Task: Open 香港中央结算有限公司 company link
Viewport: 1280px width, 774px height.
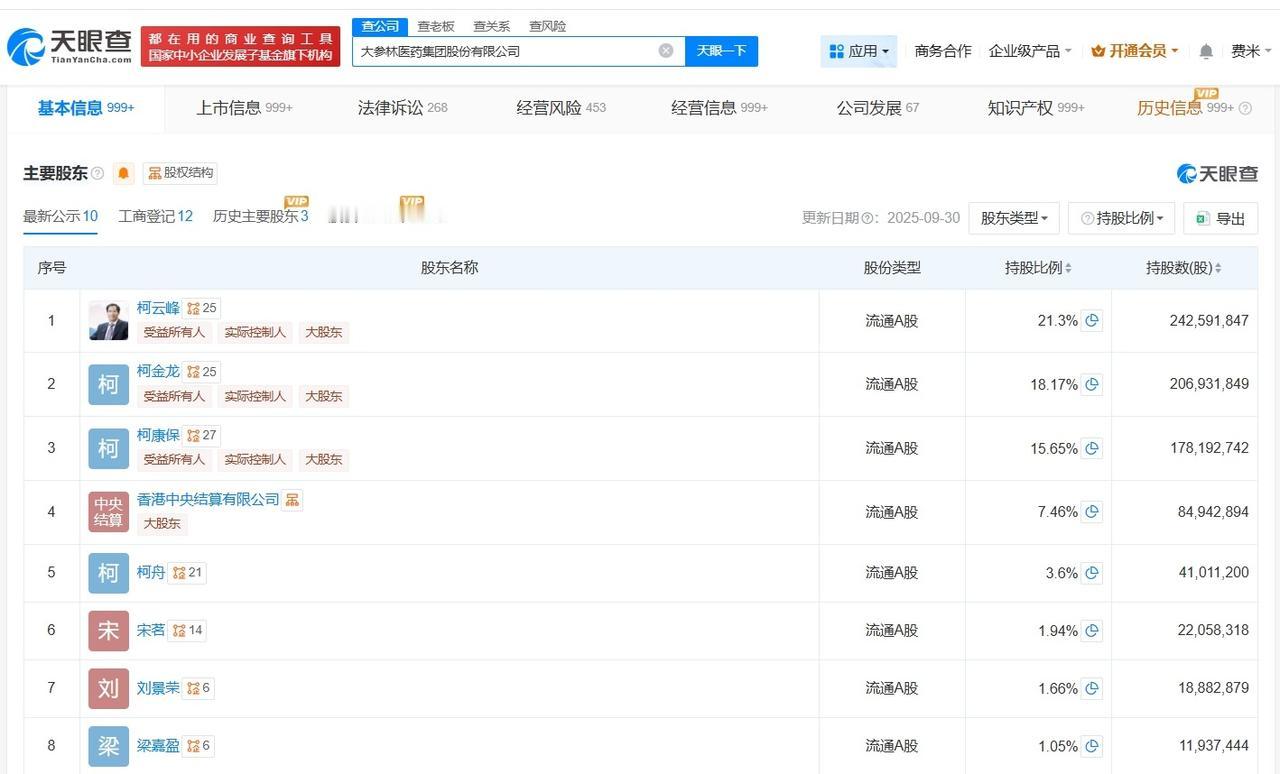Action: 208,499
